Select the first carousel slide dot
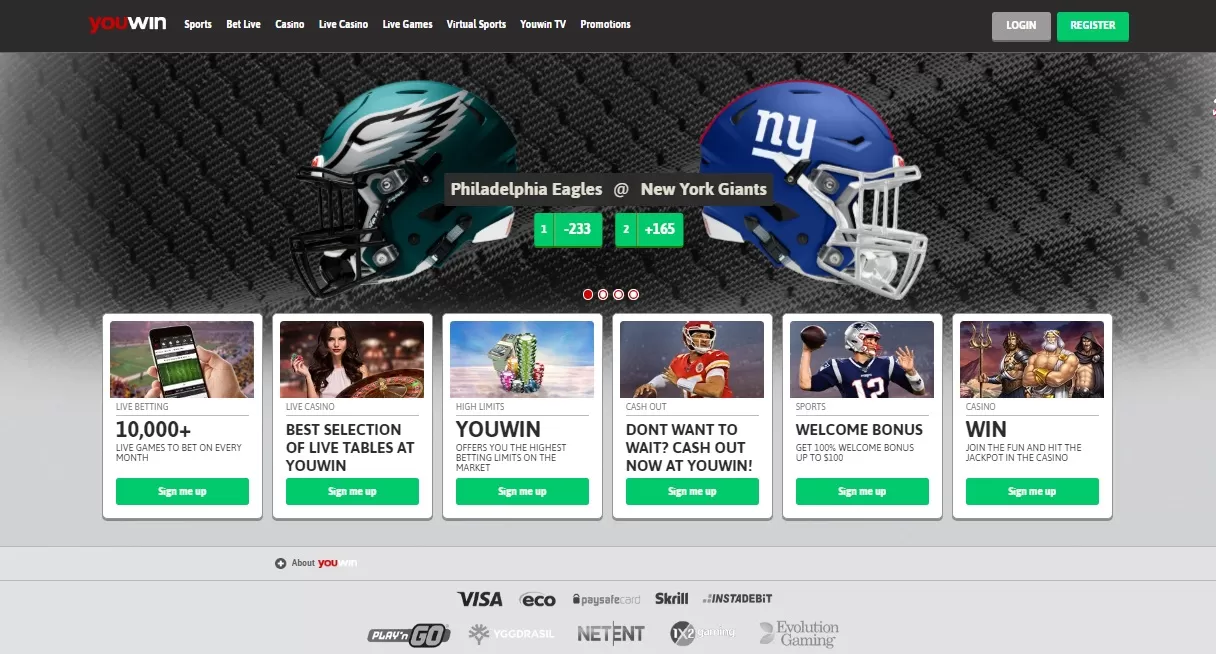This screenshot has height=654, width=1216. (588, 294)
